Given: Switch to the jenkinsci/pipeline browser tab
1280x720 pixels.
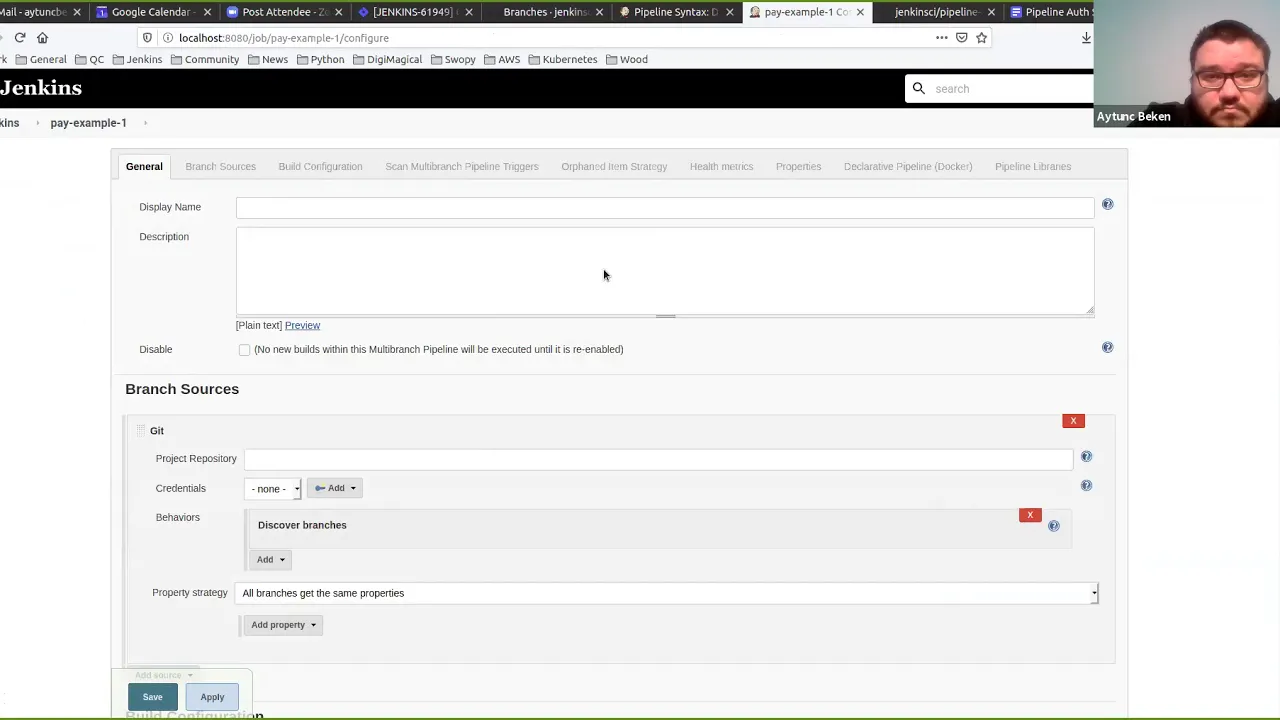Looking at the screenshot, I should tap(937, 12).
